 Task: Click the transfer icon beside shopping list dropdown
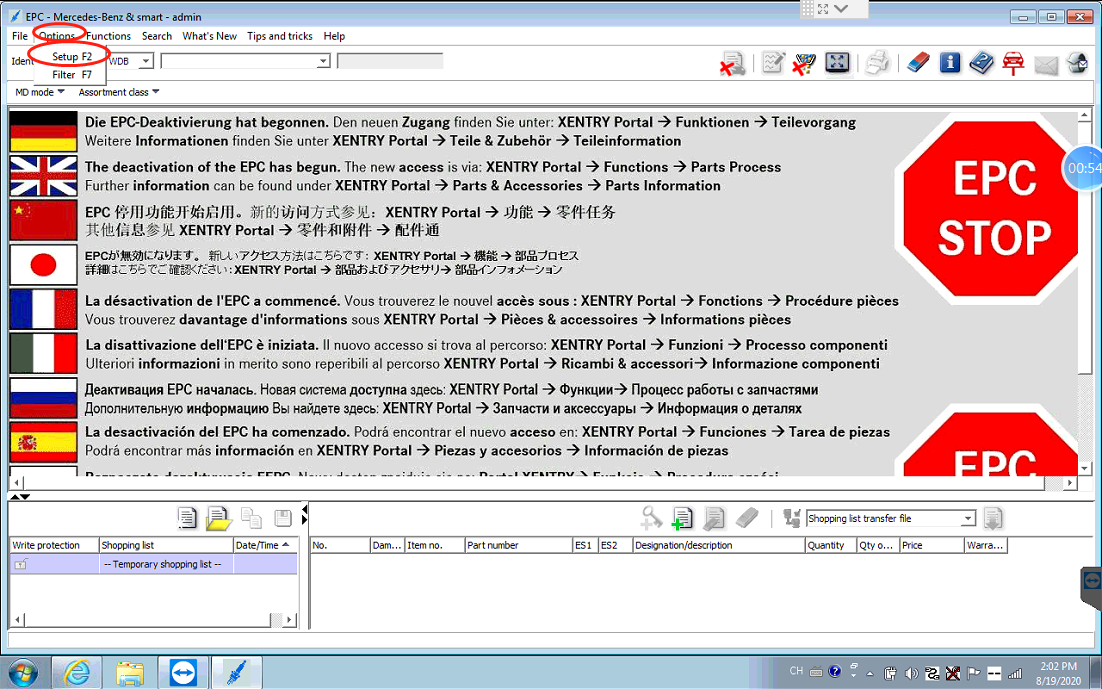pos(791,518)
